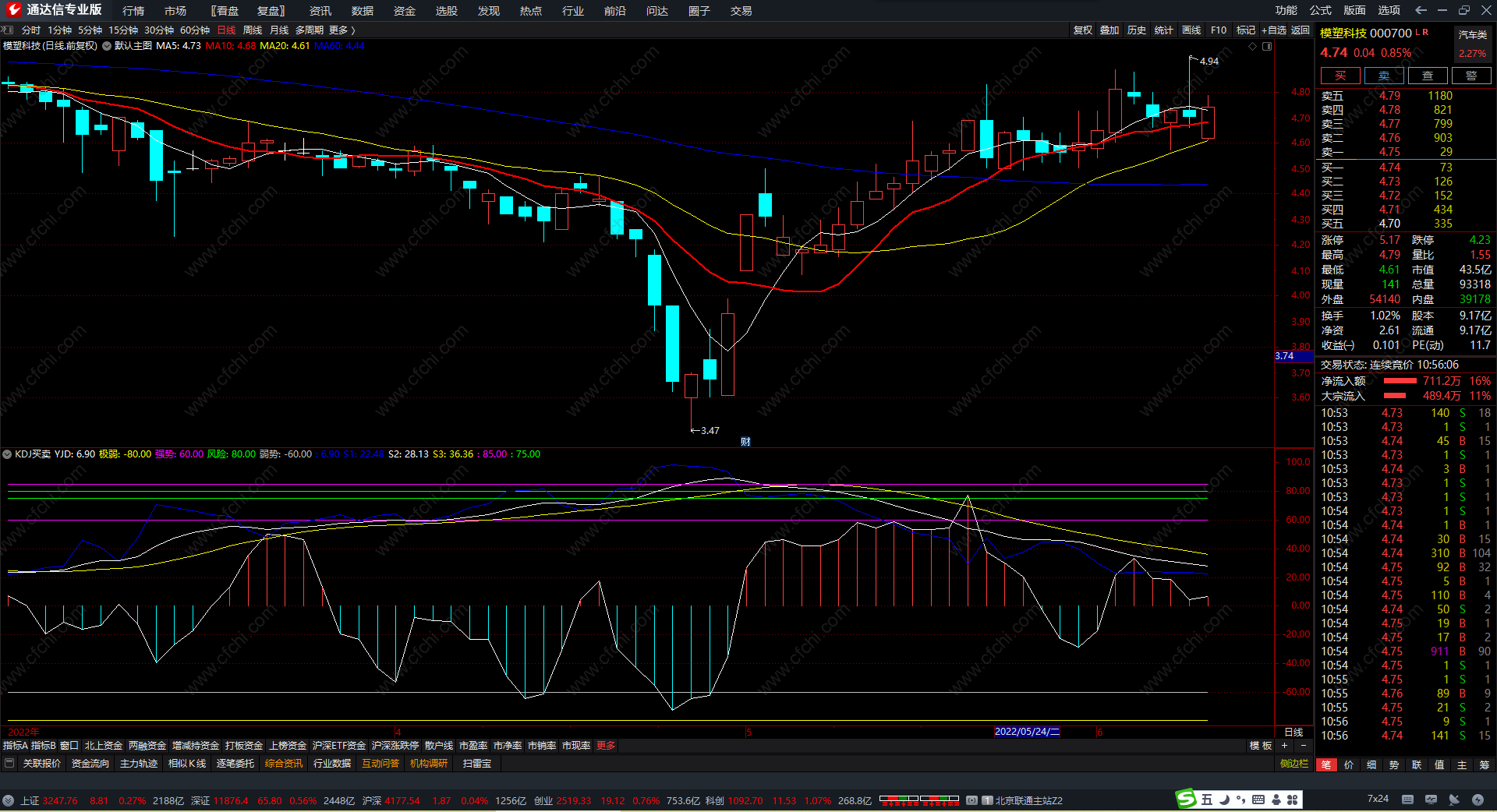Open the 资讯 menu
This screenshot has height=812, width=1497.
click(320, 11)
